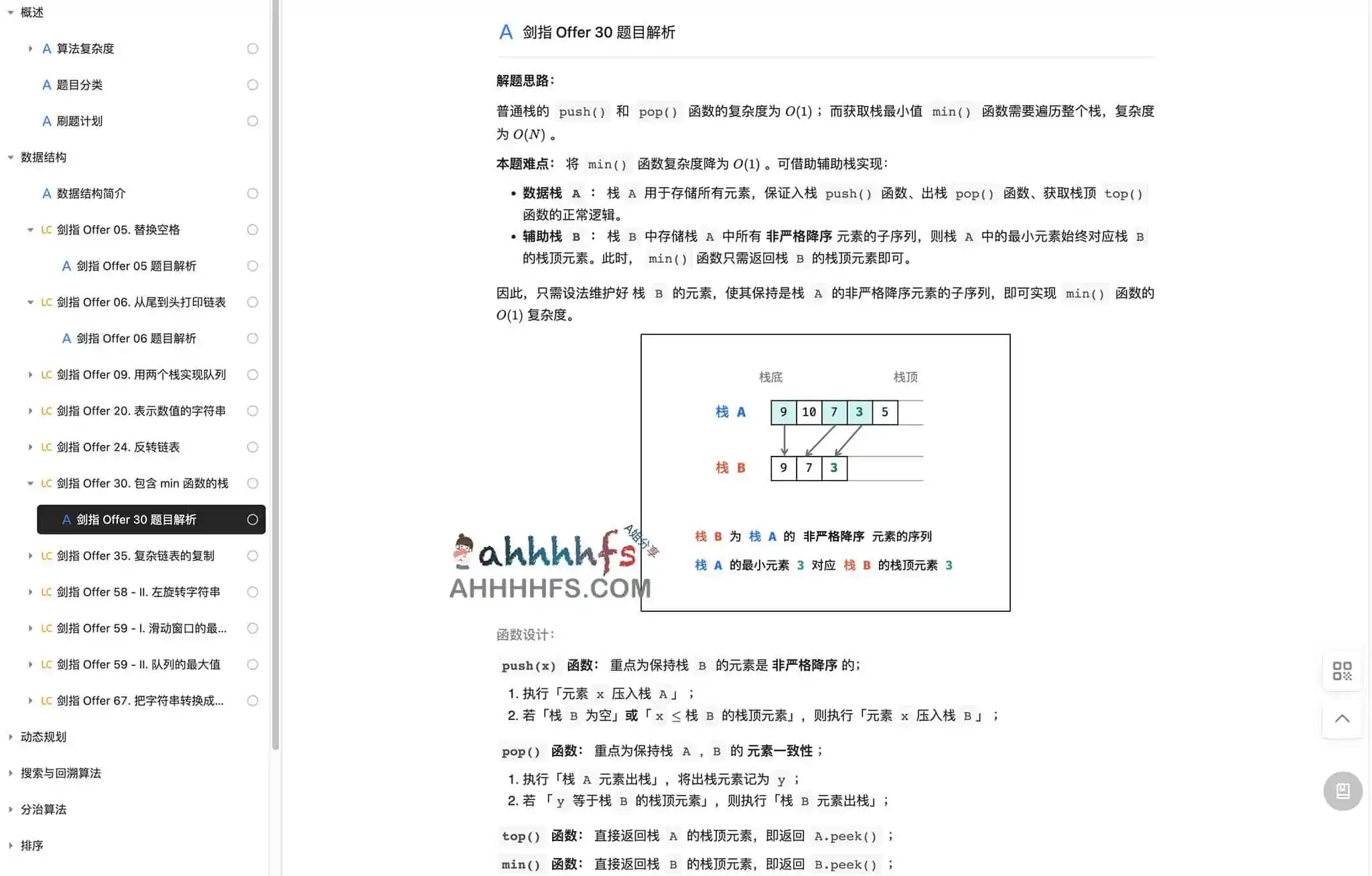
Task: Collapse the 数据结构 section
Action: 9,157
